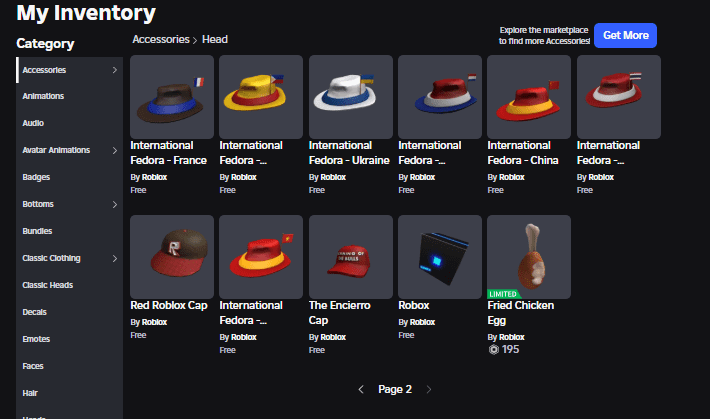Open the Faces category

pyautogui.click(x=70, y=366)
